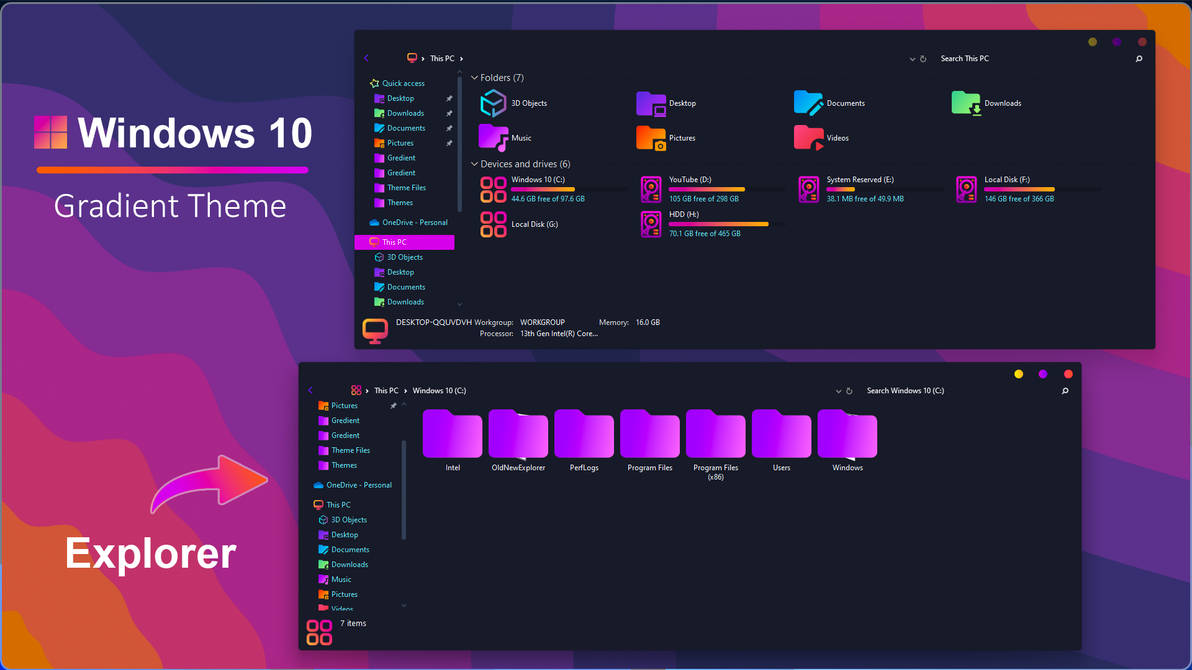Select This PC in bottom window sidebar
This screenshot has width=1192, height=670.
pos(332,505)
